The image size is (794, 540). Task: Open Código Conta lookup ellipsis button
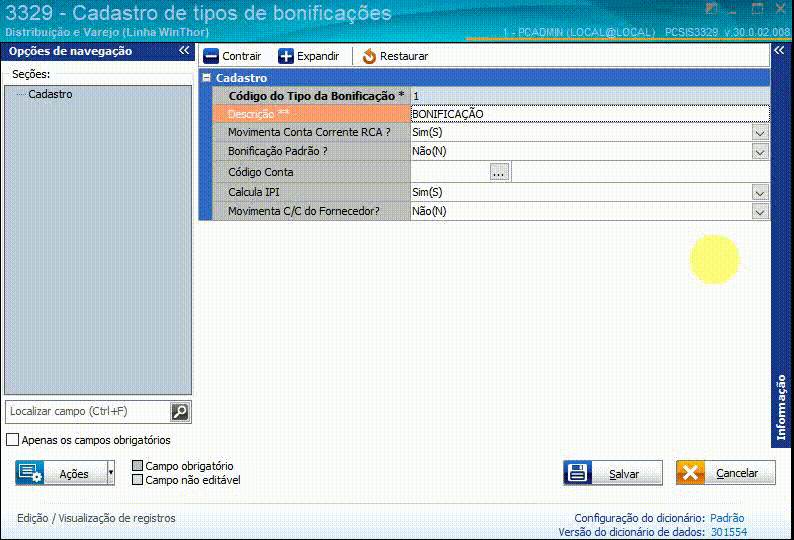tap(499, 172)
